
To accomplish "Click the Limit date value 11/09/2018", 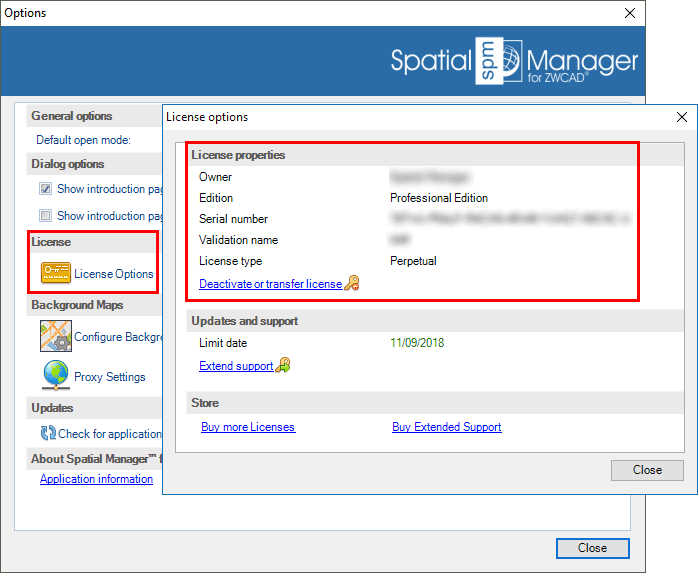I will click(x=417, y=343).
